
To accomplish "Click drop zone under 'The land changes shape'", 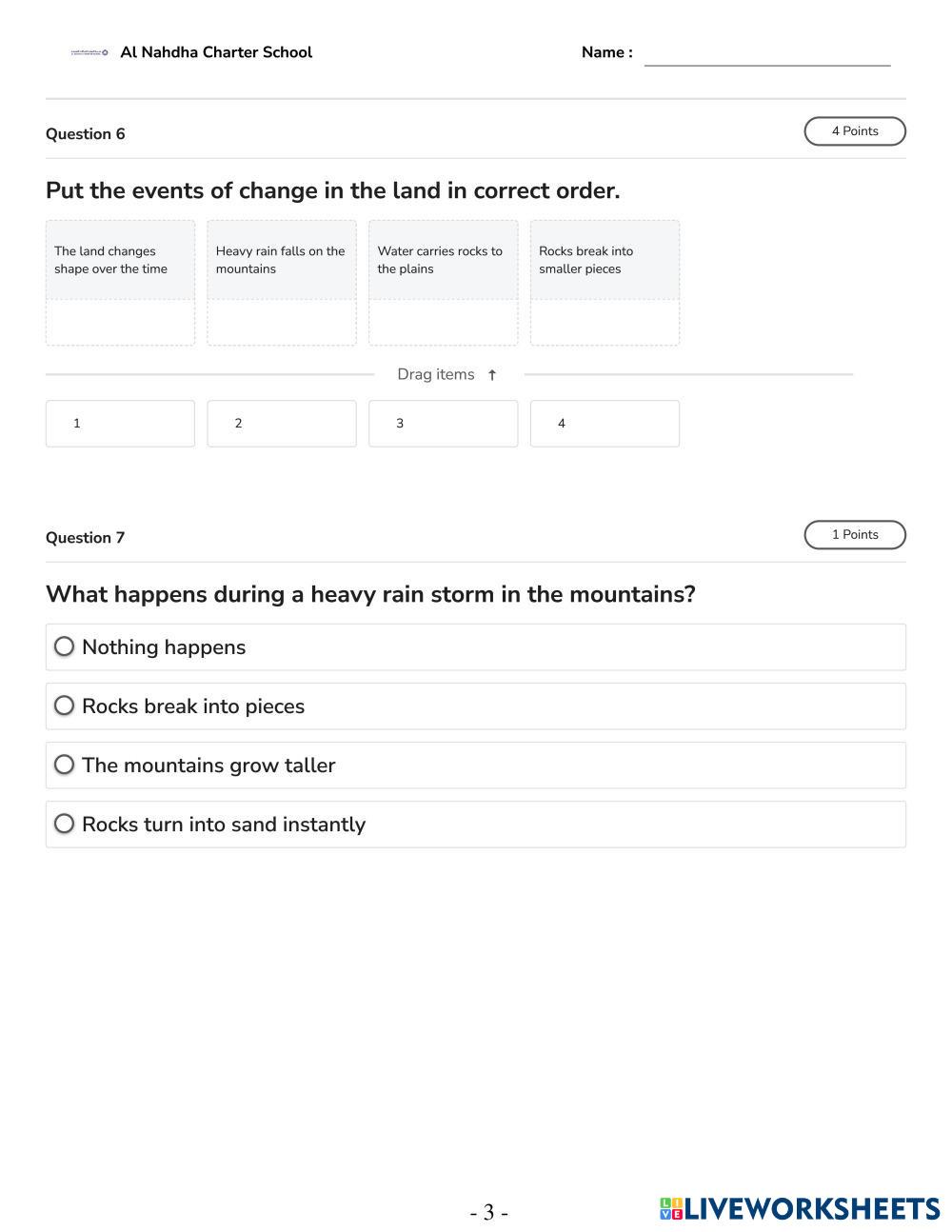I will [120, 323].
